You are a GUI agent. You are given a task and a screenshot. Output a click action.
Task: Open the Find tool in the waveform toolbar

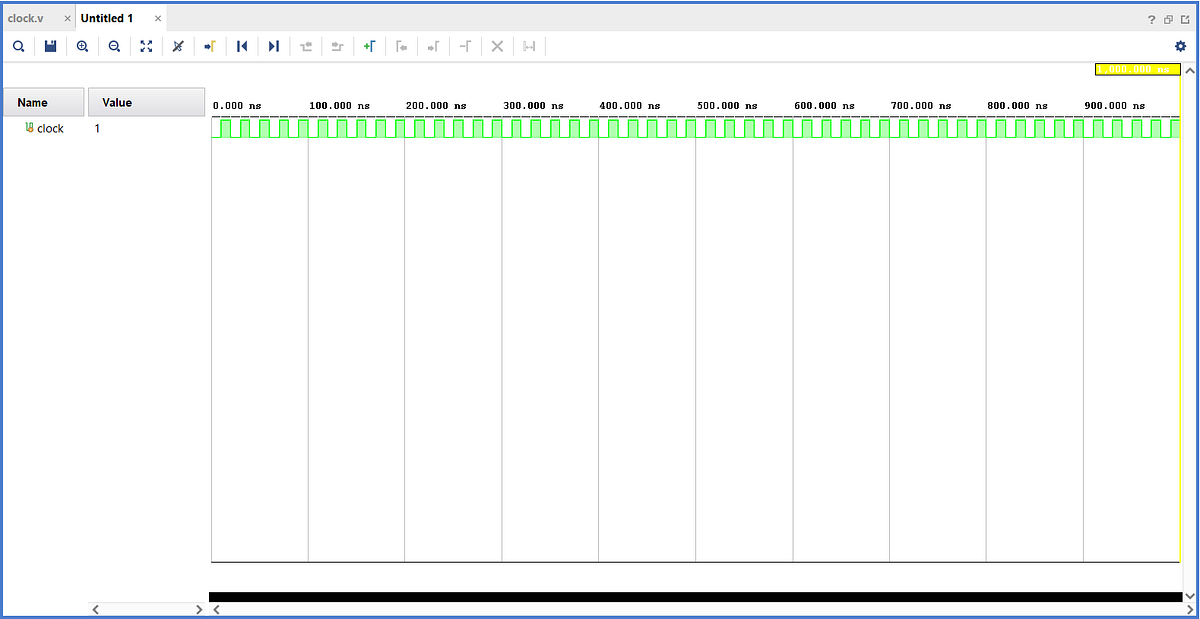(x=18, y=46)
